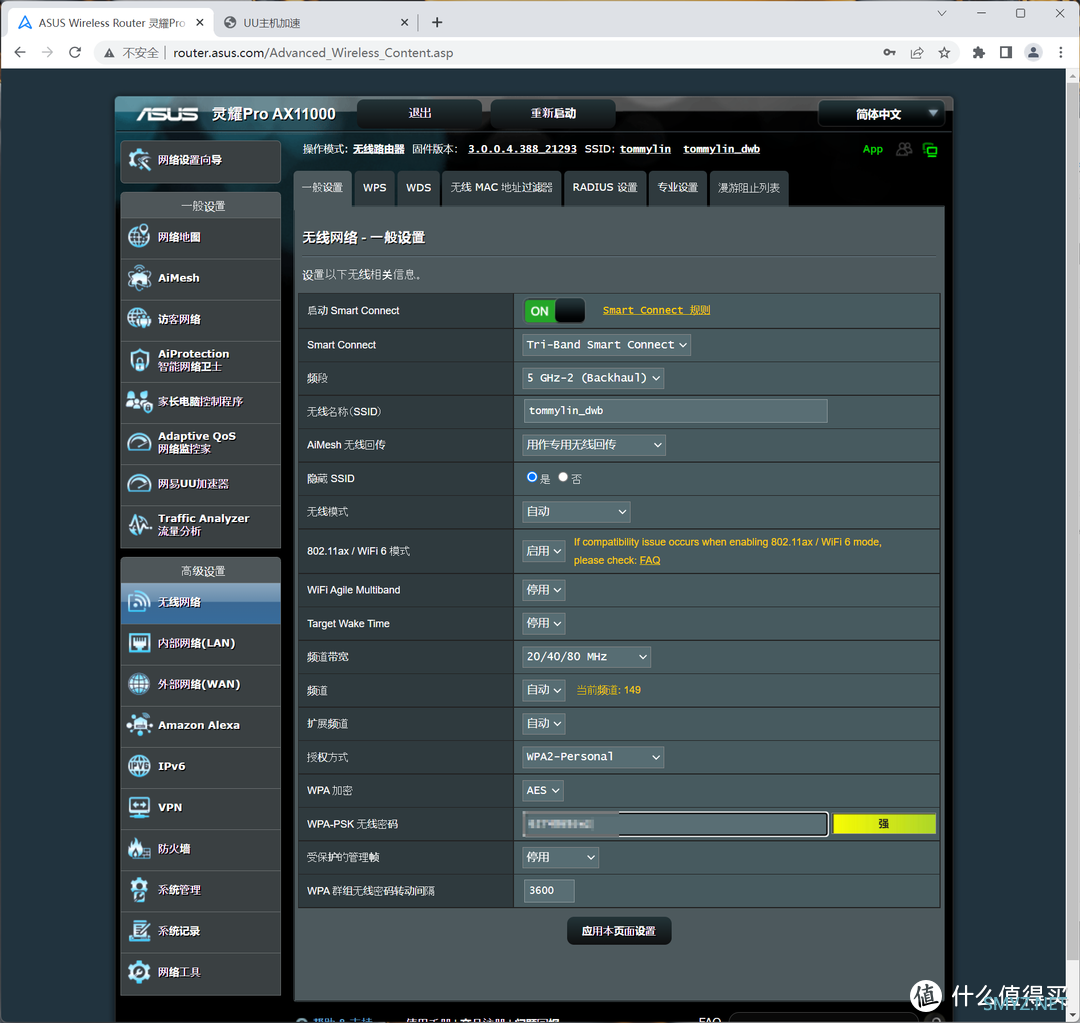Open the Guest Network (访客网络) icon
The image size is (1080, 1023).
pos(139,319)
